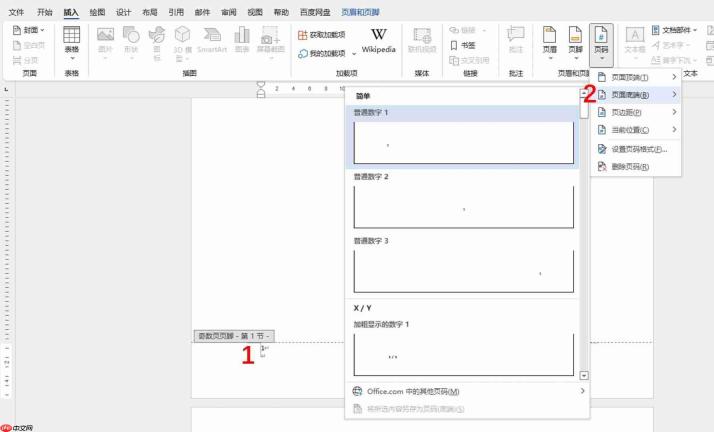Click the 页码 page number button

point(601,44)
